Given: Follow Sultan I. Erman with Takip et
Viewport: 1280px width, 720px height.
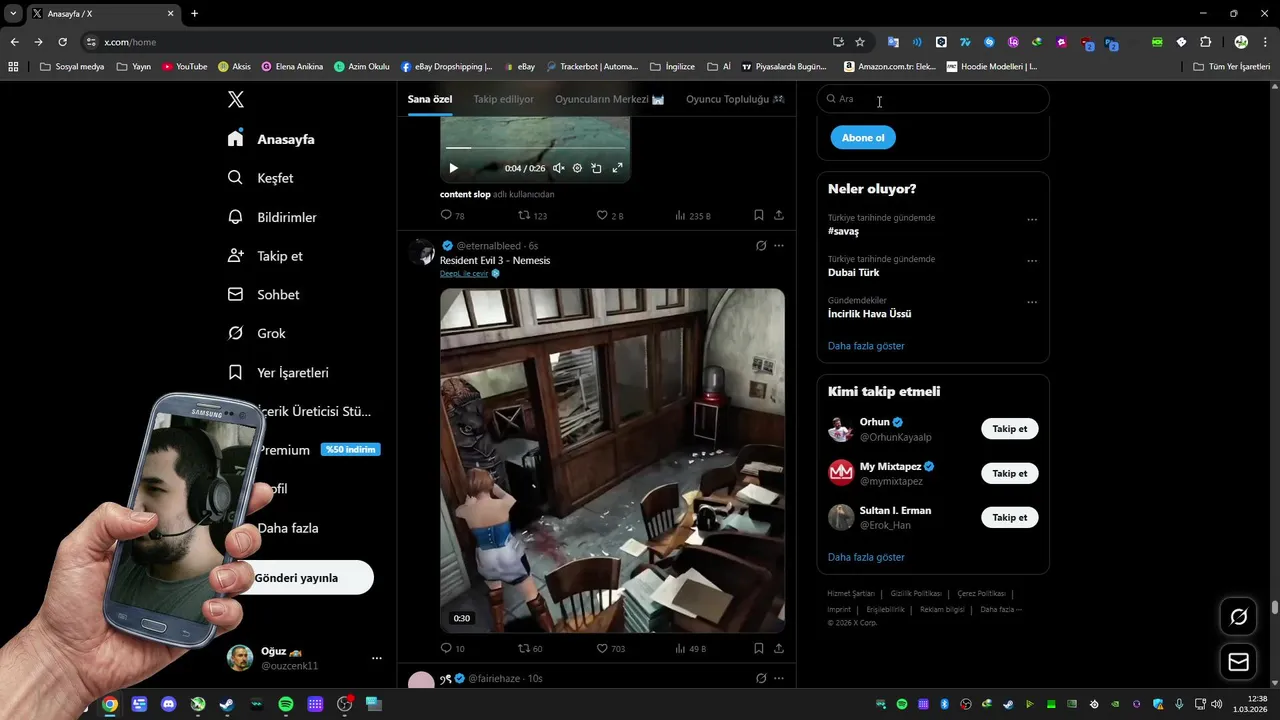Looking at the screenshot, I should [x=1010, y=517].
